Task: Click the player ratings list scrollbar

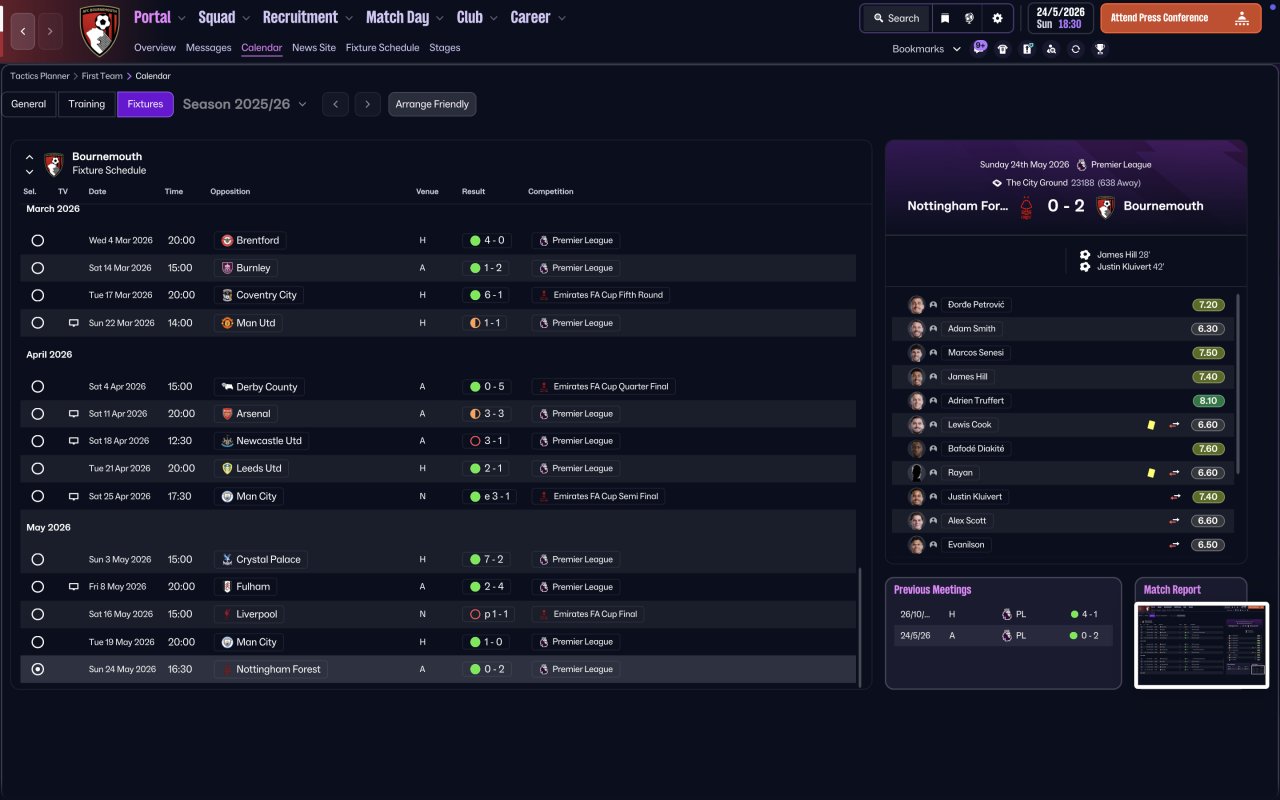Action: coord(1238,384)
